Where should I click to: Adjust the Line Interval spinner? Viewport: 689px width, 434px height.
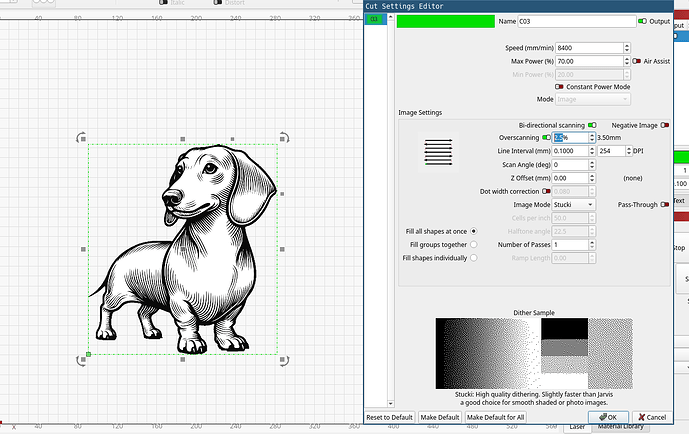pyautogui.click(x=592, y=151)
